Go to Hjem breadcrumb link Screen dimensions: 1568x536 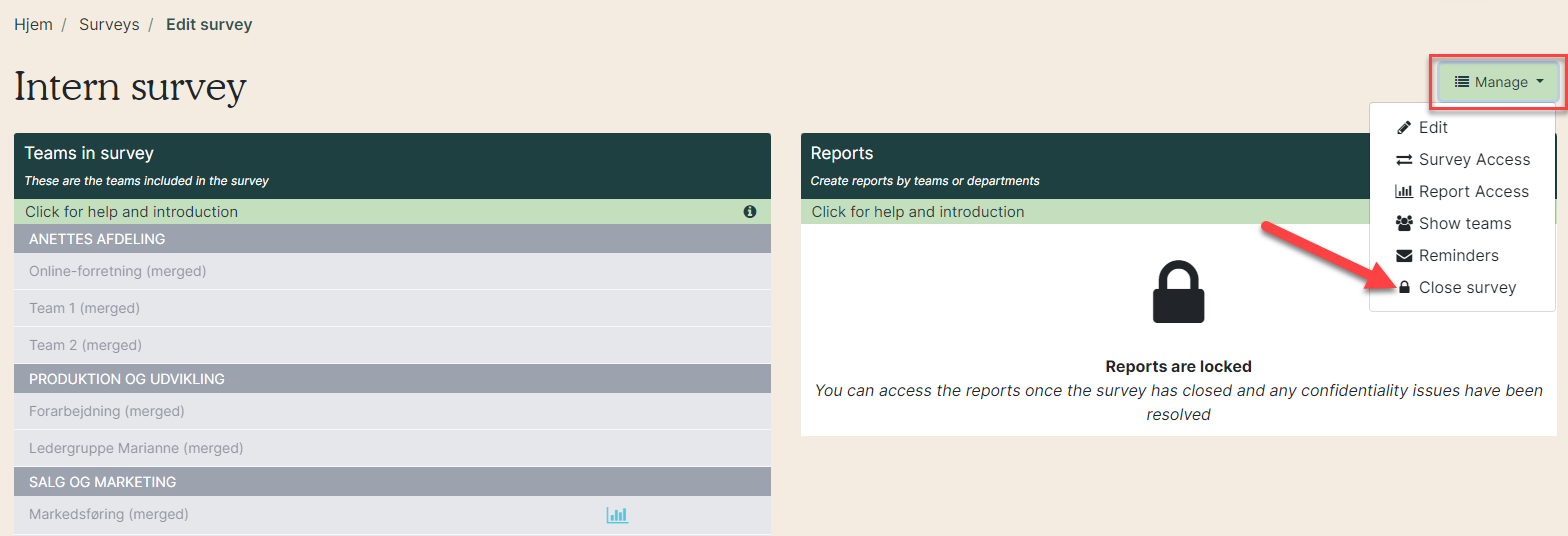tap(33, 24)
